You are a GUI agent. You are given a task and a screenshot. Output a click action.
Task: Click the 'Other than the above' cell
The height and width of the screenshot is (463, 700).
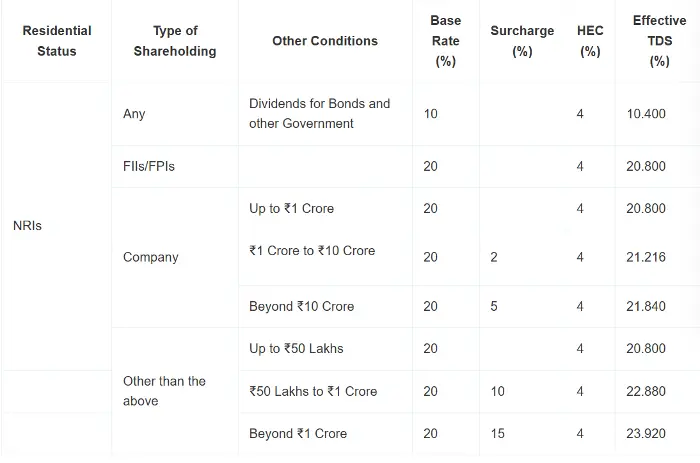tap(164, 391)
